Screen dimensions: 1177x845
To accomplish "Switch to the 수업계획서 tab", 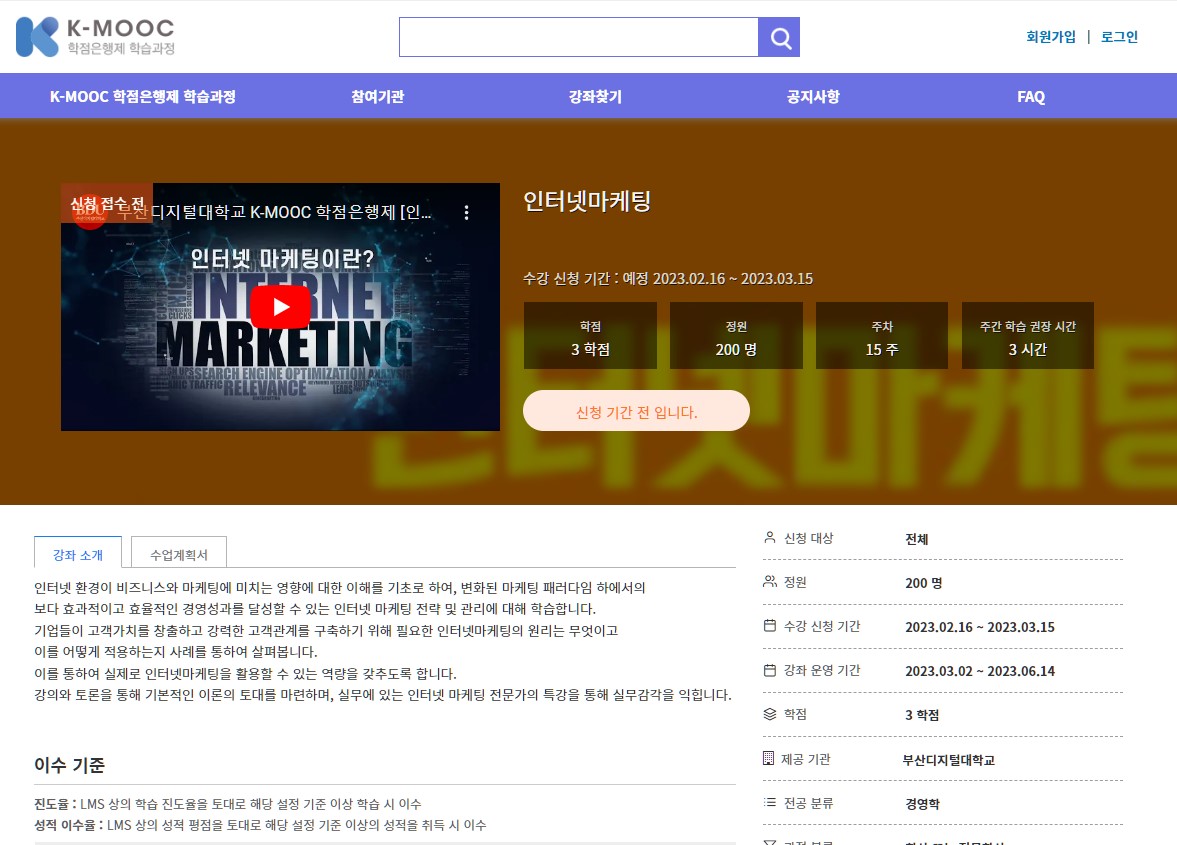I will (179, 552).
